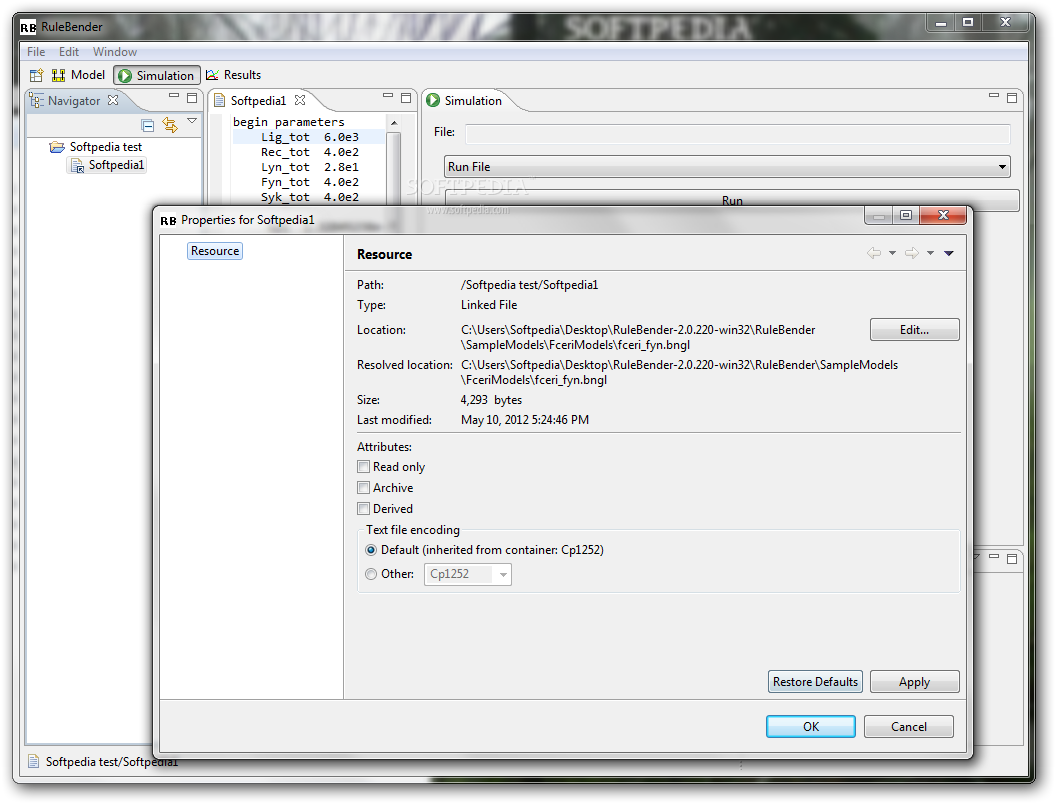Screen dimensions: 1056x804
Task: Enable the Derived checkbox
Action: pos(364,508)
